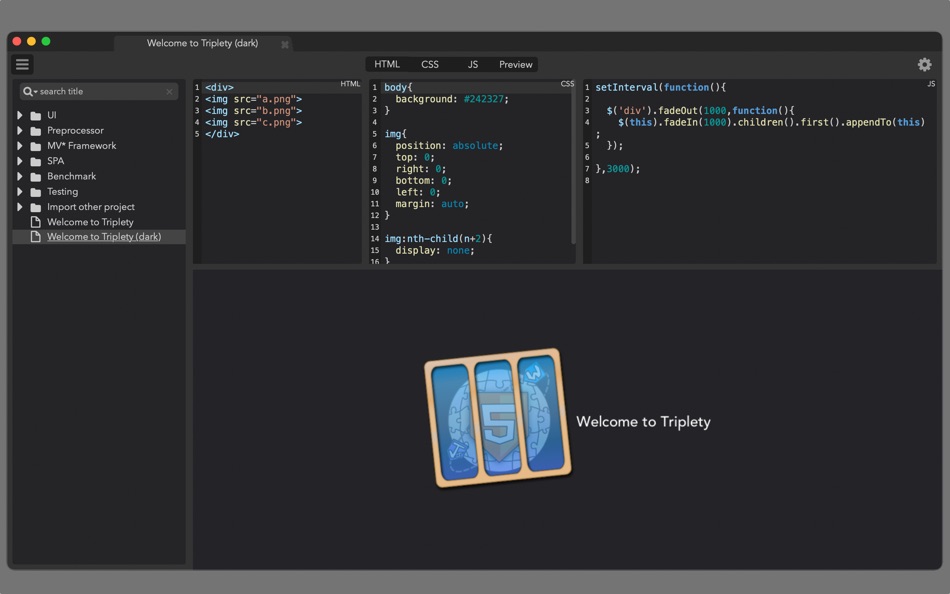Click the Triplety logo in preview
Image resolution: width=950 pixels, height=594 pixels.
click(x=498, y=418)
